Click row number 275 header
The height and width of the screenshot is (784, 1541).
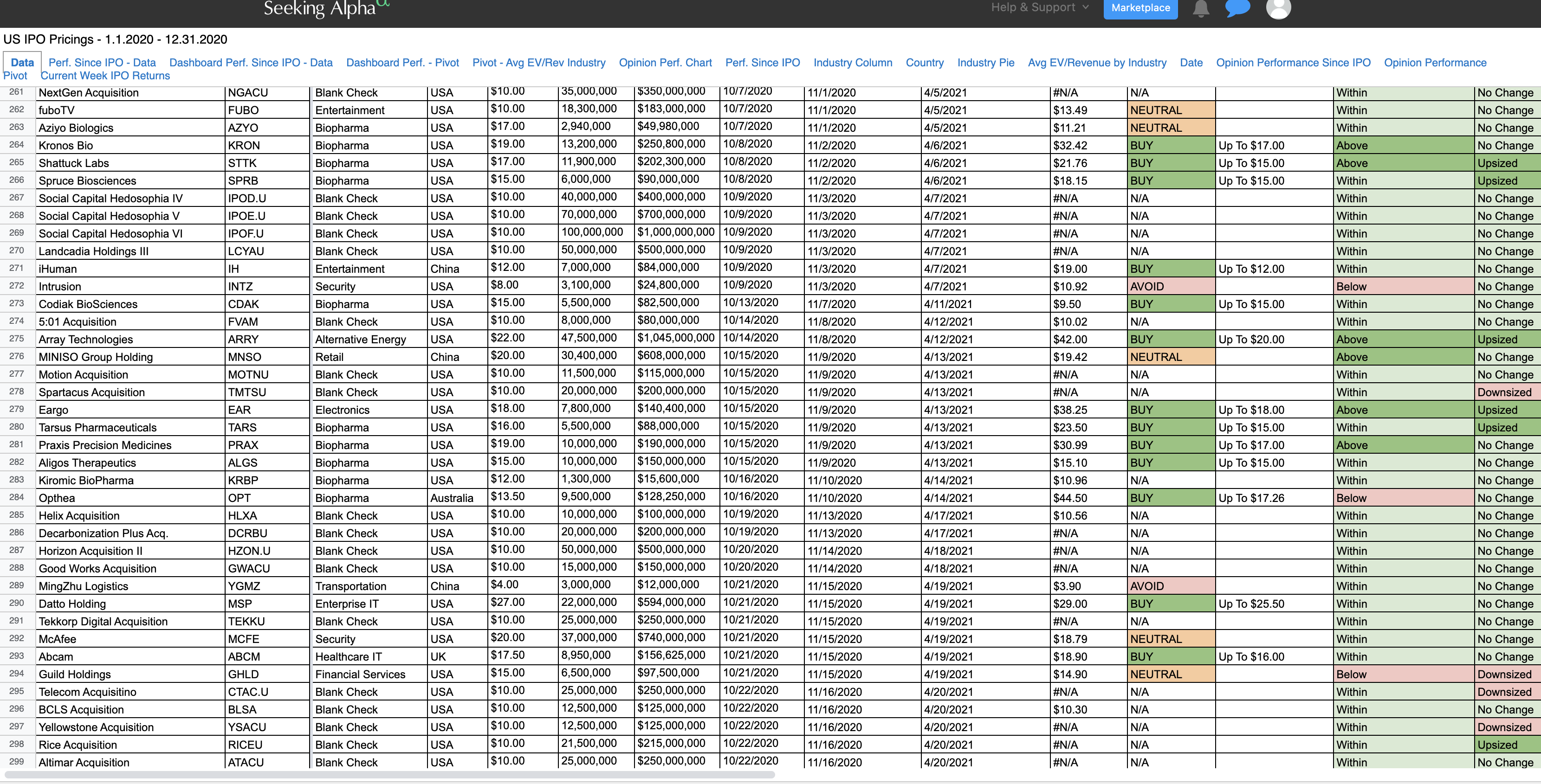[x=17, y=339]
